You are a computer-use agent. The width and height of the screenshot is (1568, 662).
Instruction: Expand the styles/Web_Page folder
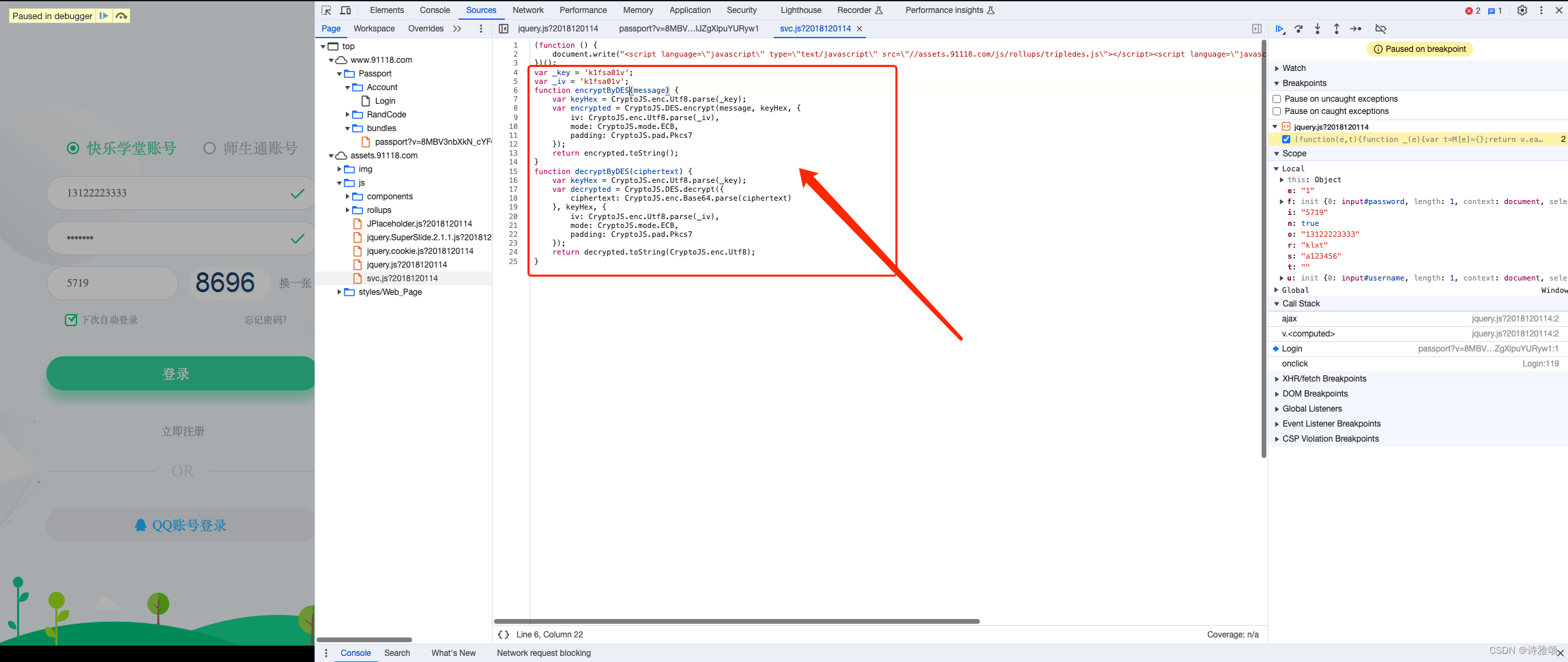[x=339, y=292]
